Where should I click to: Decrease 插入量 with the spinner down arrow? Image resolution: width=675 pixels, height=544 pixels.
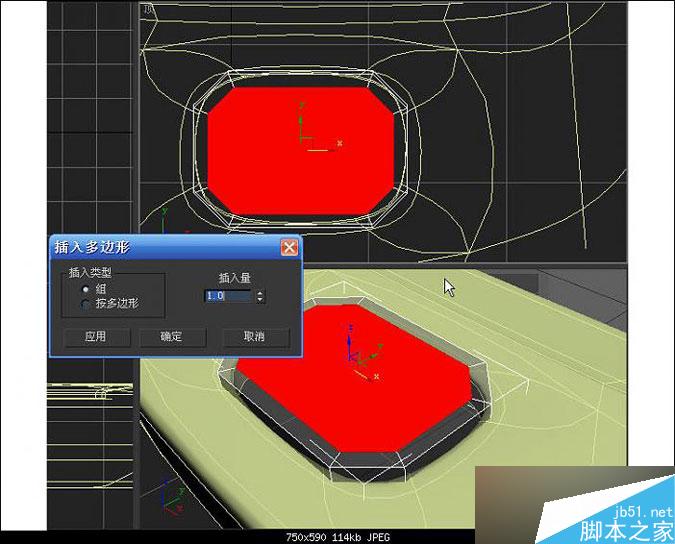pos(260,299)
